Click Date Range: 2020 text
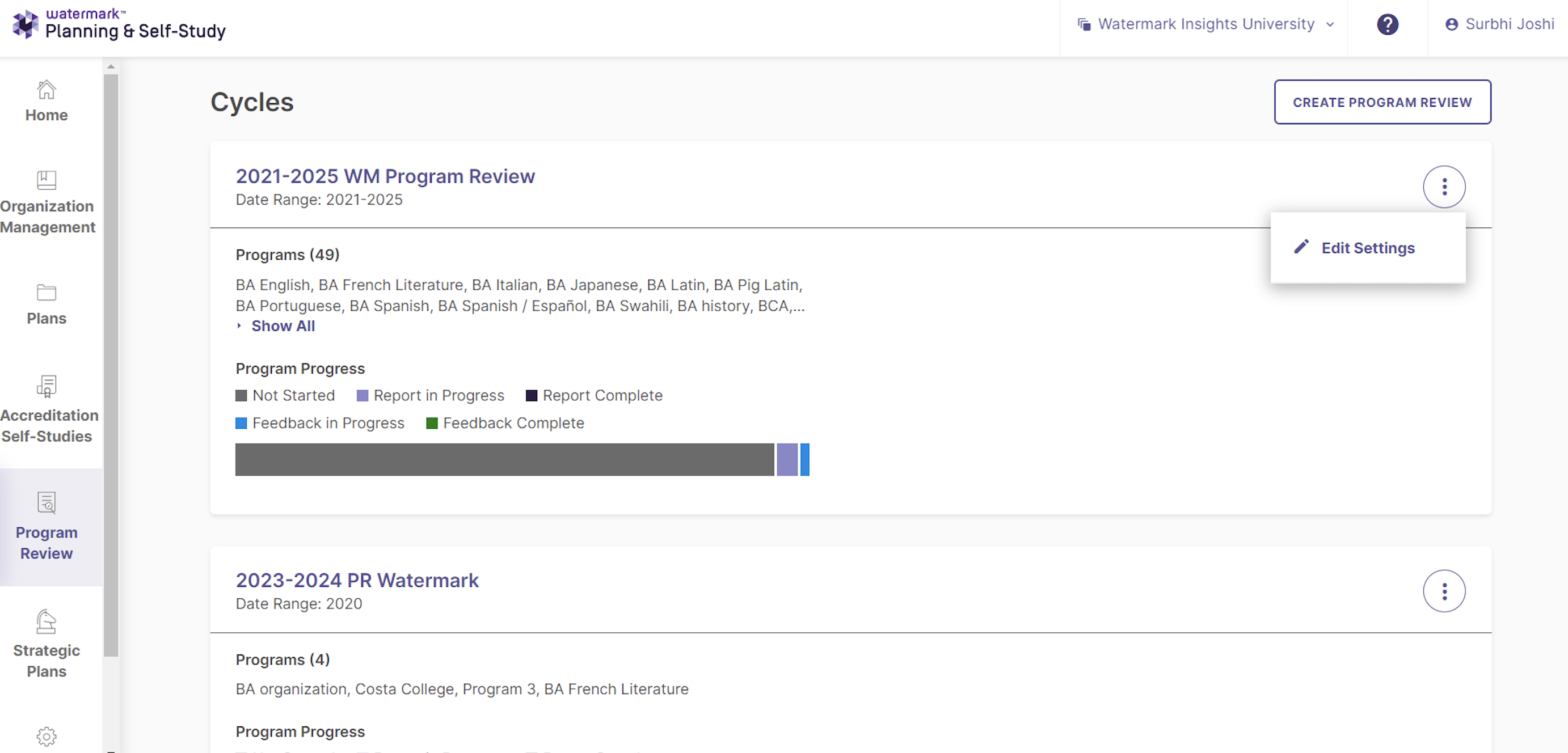The height and width of the screenshot is (753, 1568). pyautogui.click(x=299, y=603)
